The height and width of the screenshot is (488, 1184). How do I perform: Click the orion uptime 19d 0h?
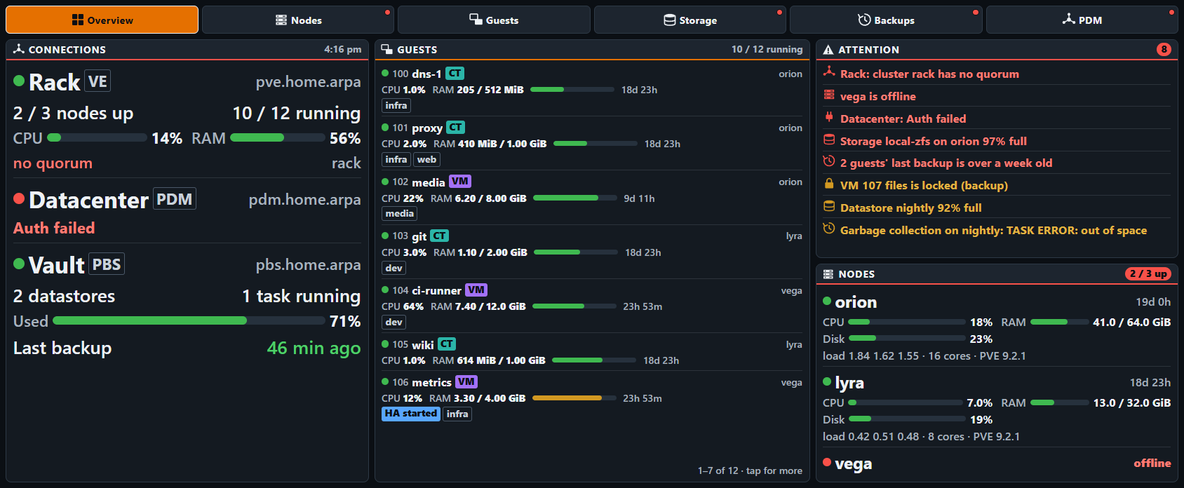[1155, 302]
